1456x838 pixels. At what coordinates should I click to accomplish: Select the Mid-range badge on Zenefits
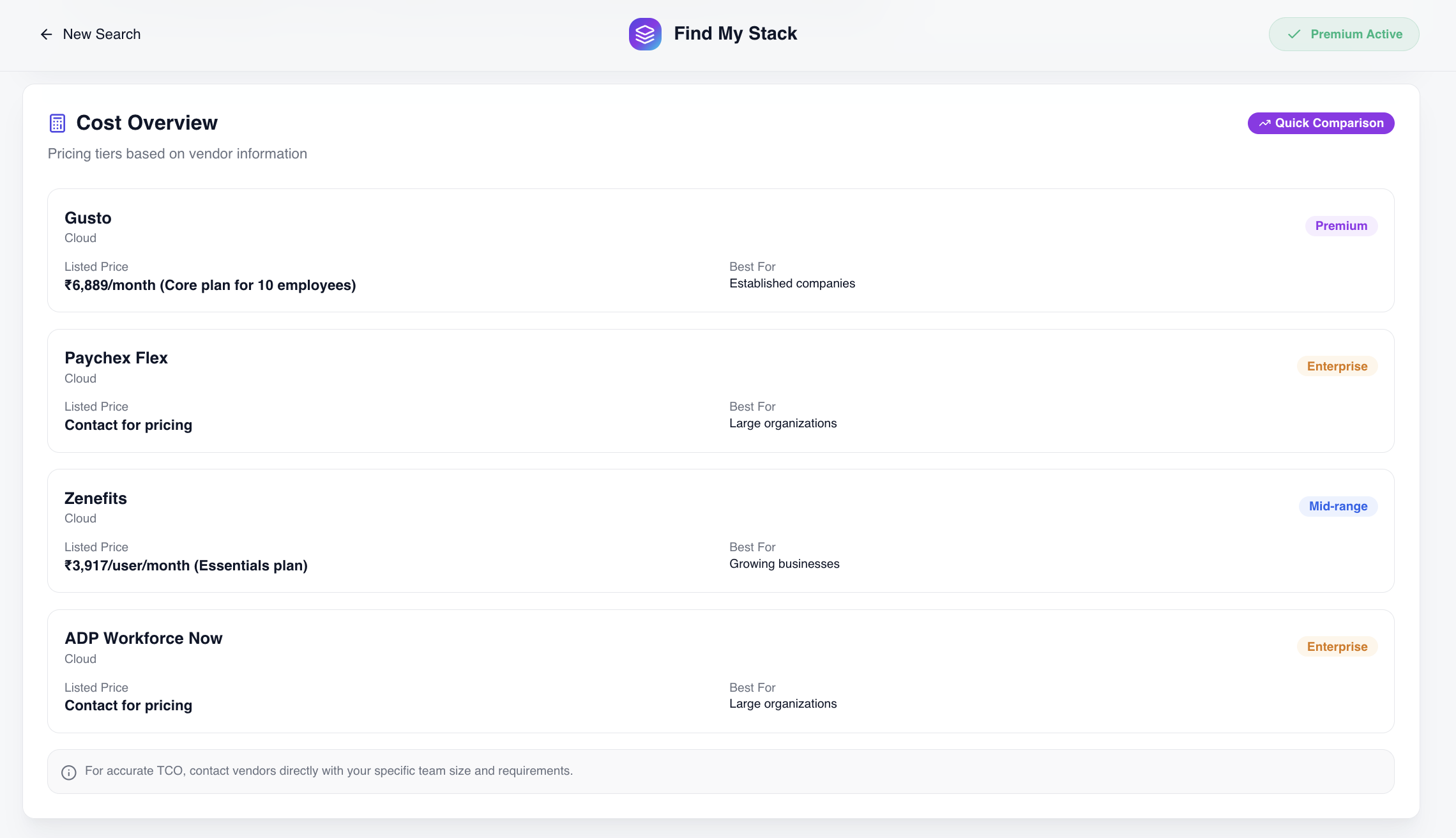pyautogui.click(x=1338, y=506)
